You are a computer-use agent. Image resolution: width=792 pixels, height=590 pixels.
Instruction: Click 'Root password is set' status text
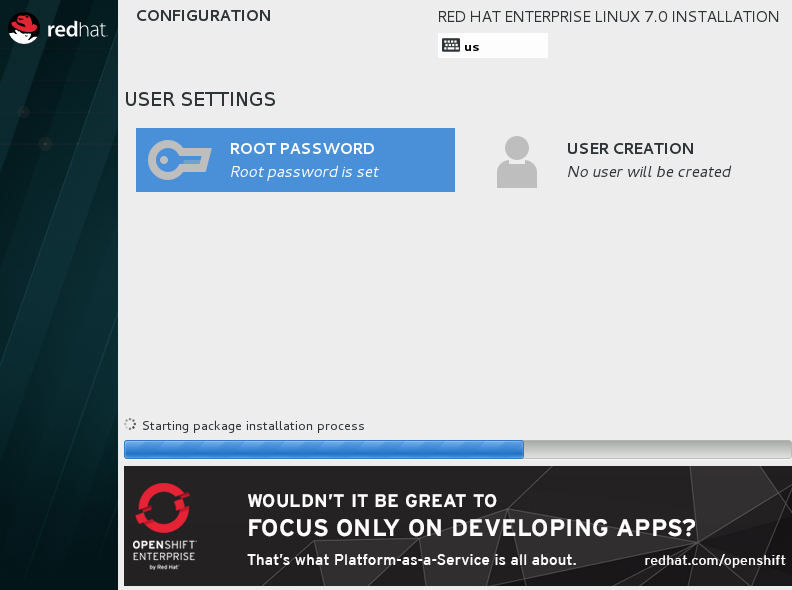[x=304, y=172]
